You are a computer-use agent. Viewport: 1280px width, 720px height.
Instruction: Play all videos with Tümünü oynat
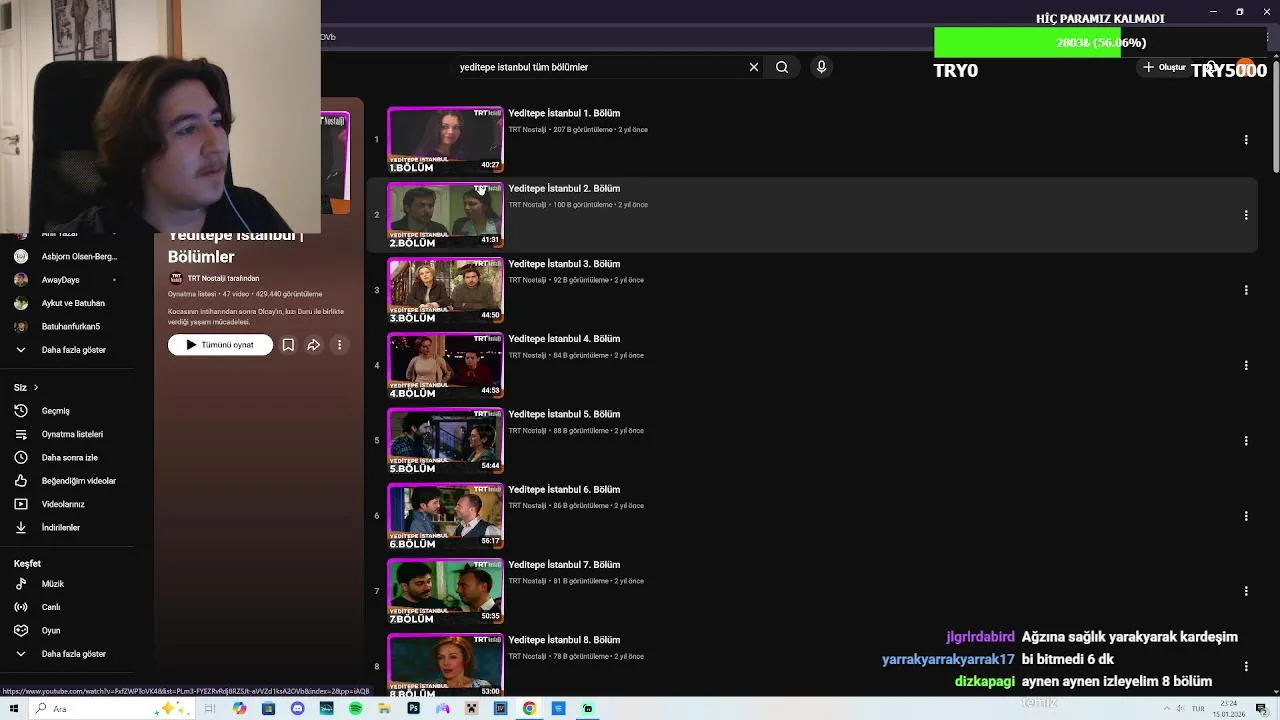click(x=220, y=345)
